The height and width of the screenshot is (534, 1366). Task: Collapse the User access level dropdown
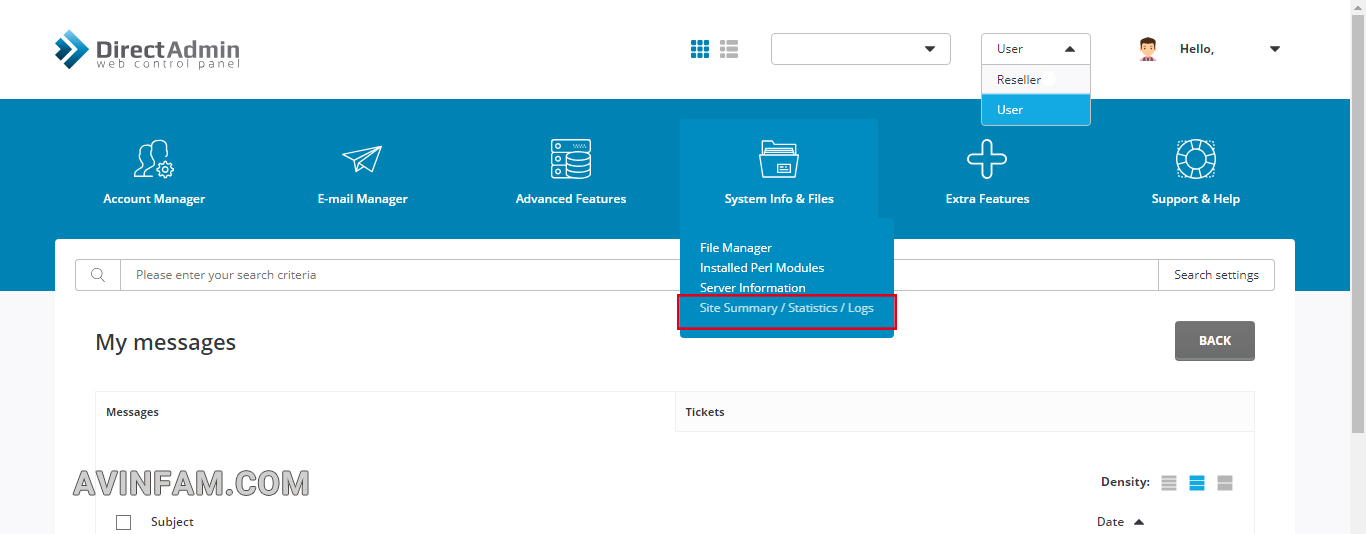click(1036, 49)
